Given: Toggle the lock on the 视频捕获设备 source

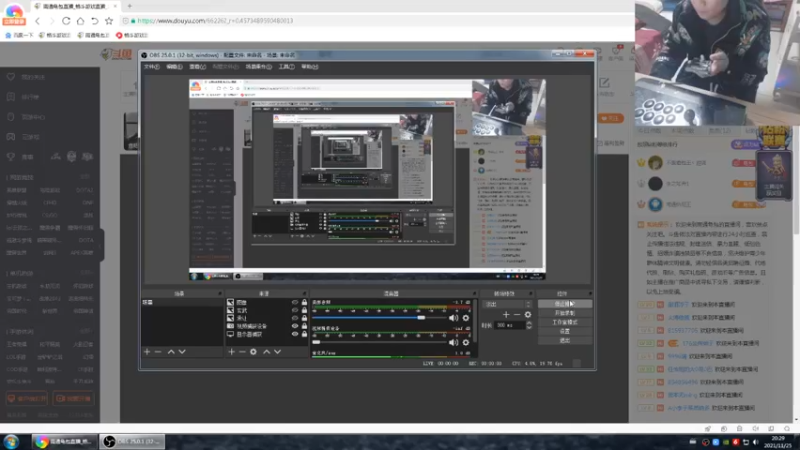Looking at the screenshot, I should (x=304, y=326).
